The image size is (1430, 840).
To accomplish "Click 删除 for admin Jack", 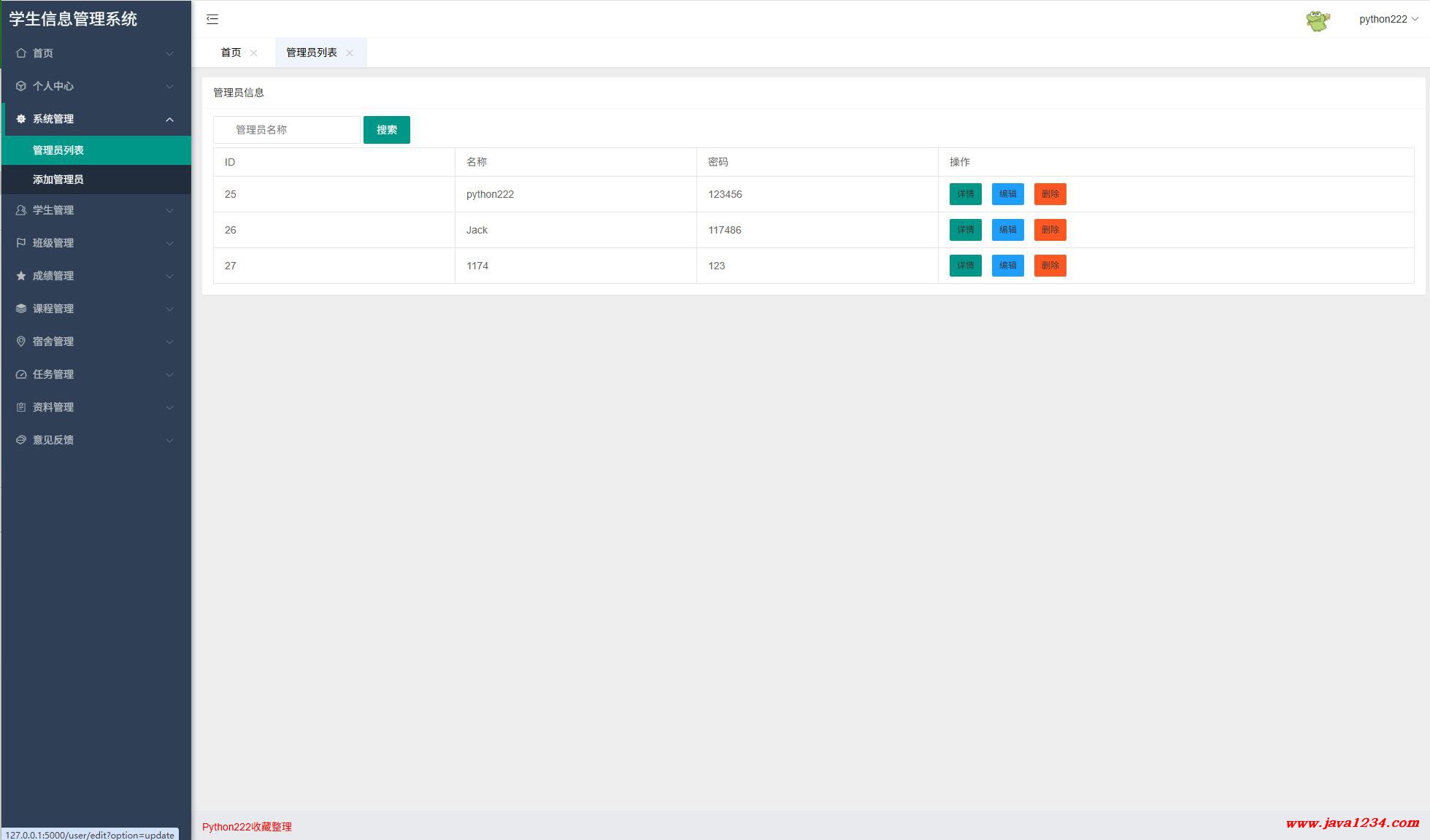I will point(1050,230).
